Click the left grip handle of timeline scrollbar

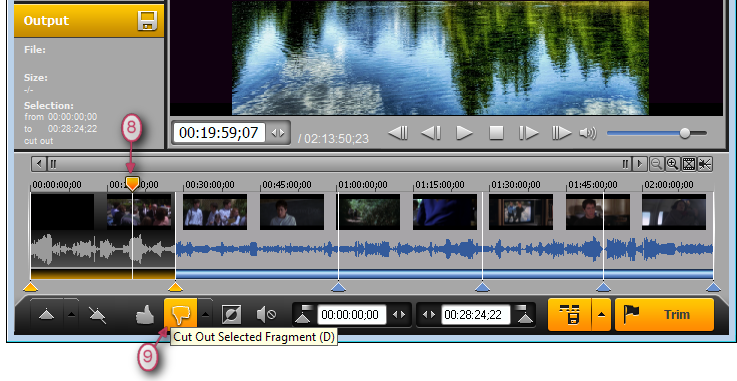pos(53,164)
